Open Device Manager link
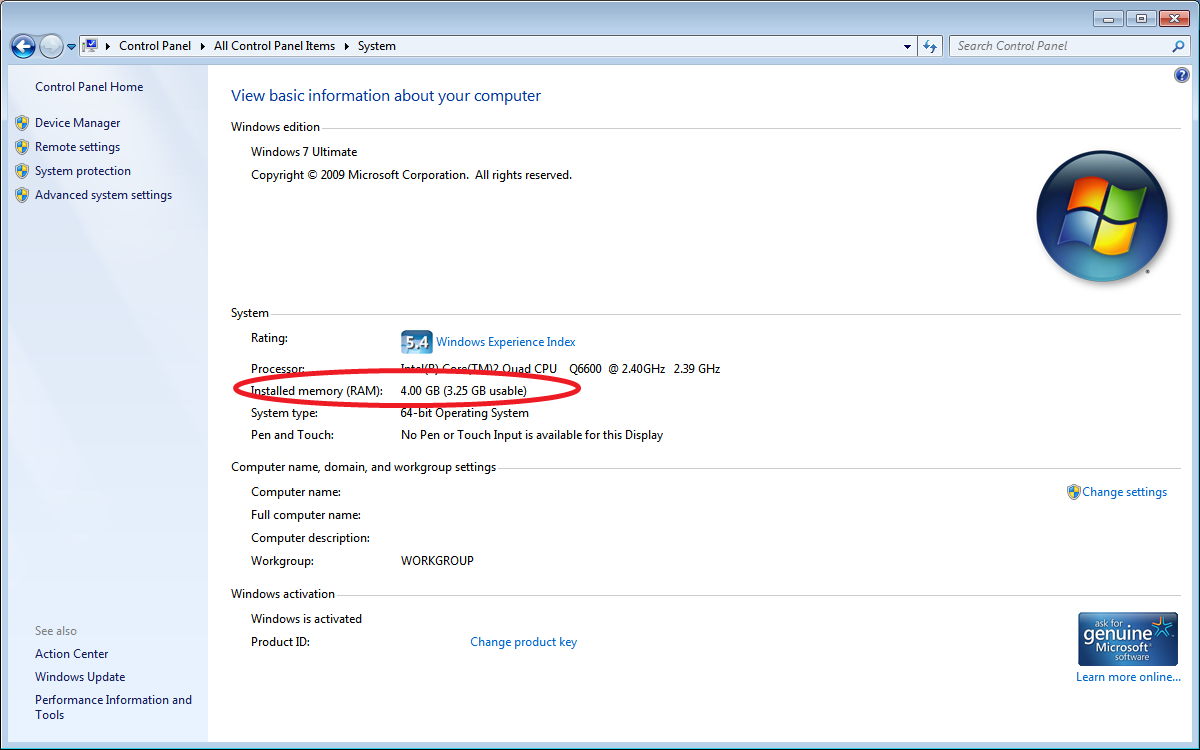Viewport: 1200px width, 750px height. 77,123
